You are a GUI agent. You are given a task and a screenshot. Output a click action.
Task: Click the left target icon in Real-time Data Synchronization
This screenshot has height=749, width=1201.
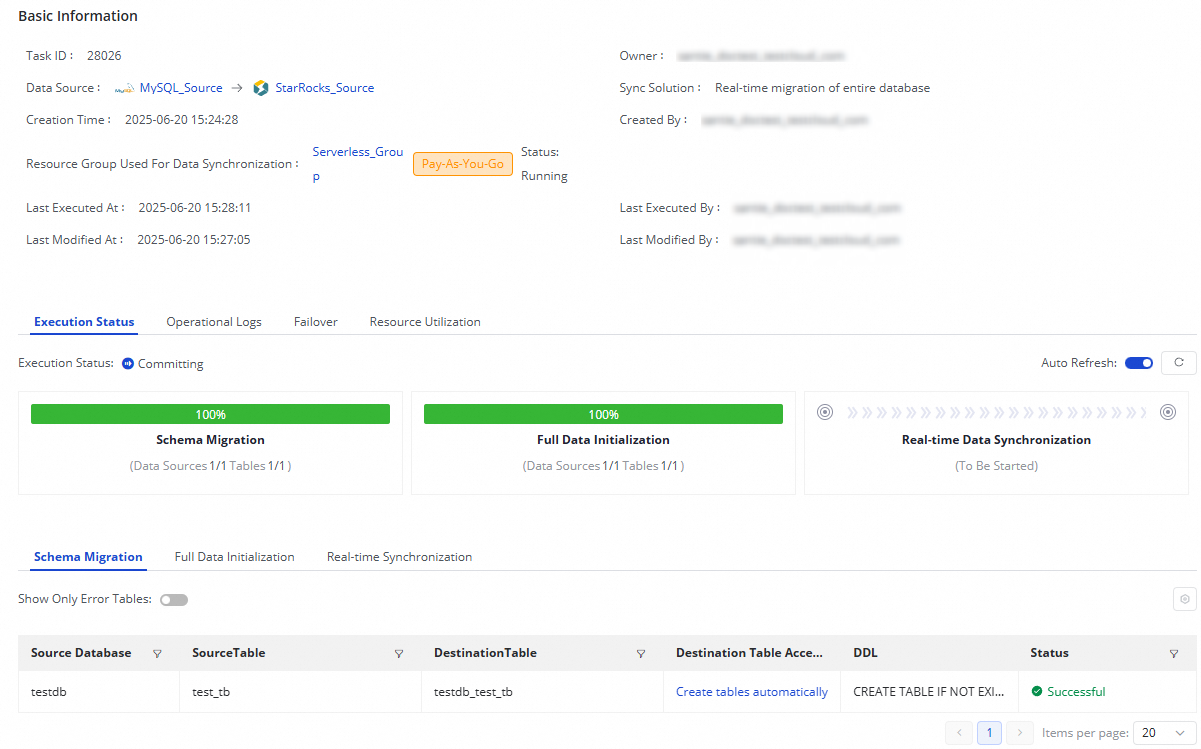click(825, 412)
